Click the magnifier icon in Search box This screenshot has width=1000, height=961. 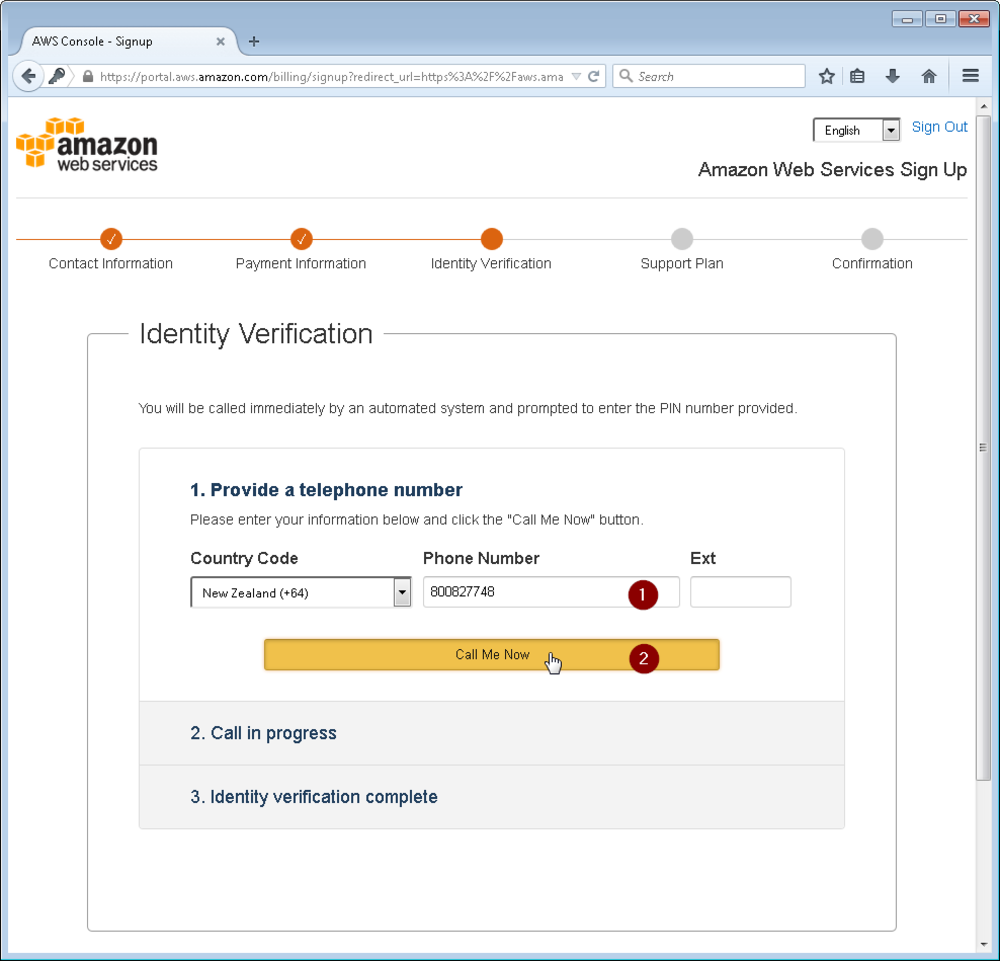pyautogui.click(x=626, y=76)
